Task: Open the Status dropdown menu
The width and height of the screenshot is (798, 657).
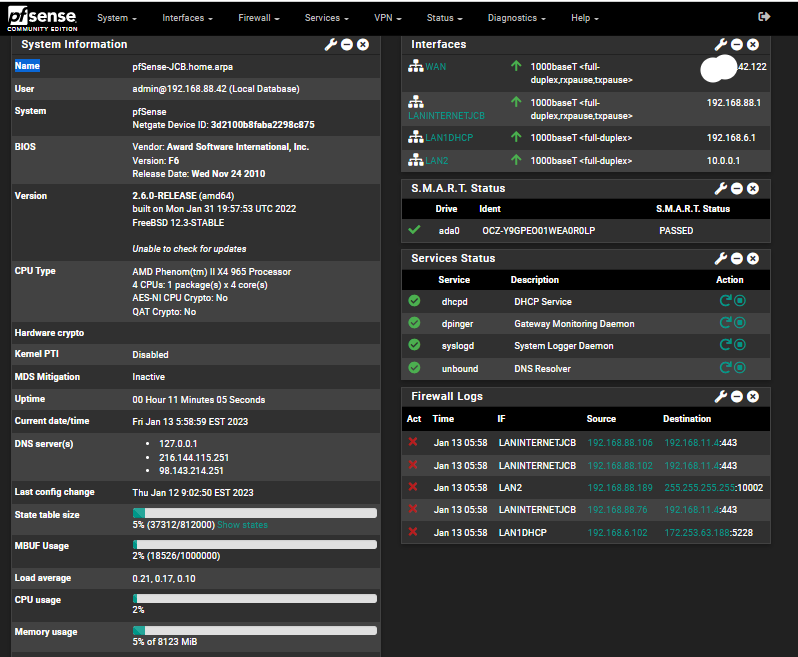Action: click(444, 18)
